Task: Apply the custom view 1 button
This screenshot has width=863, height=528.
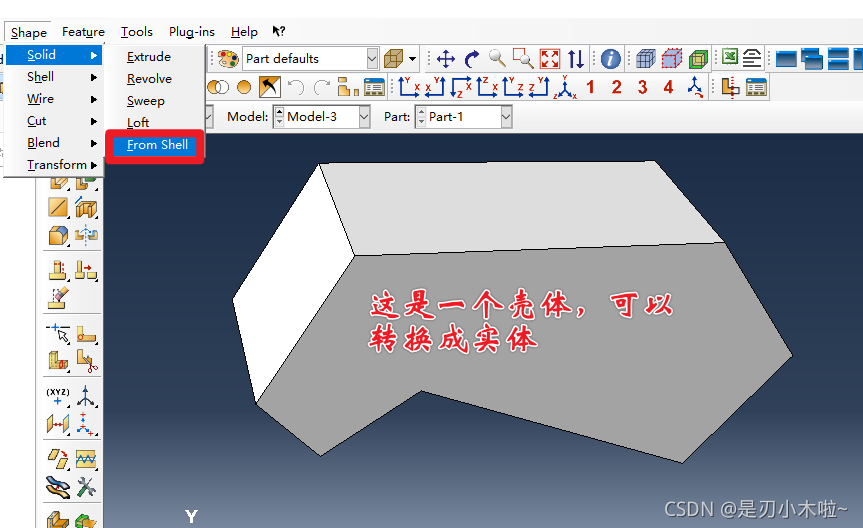Action: tap(590, 88)
